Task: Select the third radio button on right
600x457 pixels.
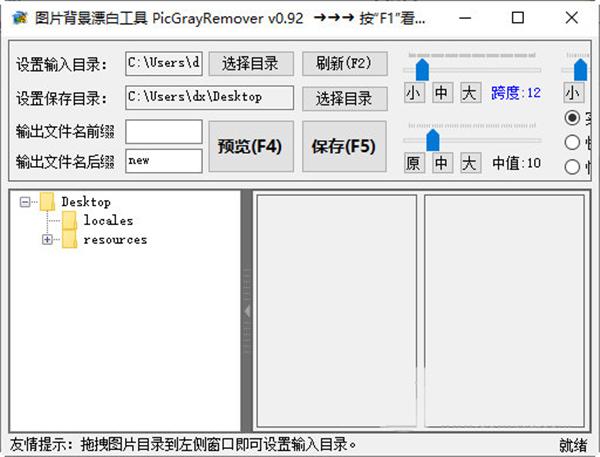Action: click(x=572, y=167)
